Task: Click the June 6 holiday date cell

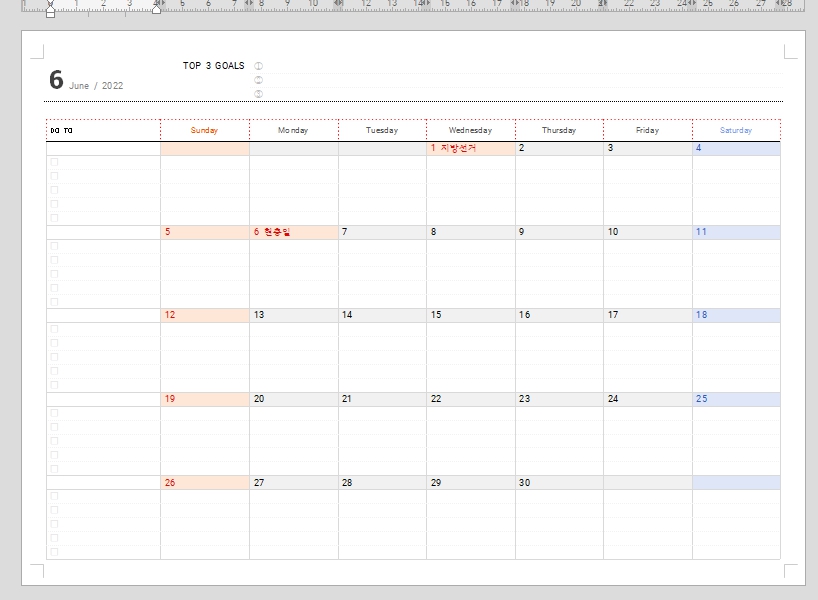Action: click(x=294, y=232)
